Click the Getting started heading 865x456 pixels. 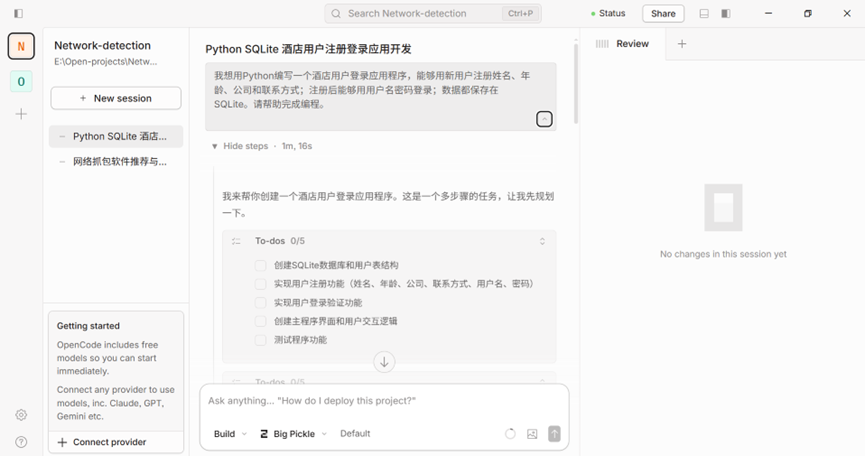(88, 326)
